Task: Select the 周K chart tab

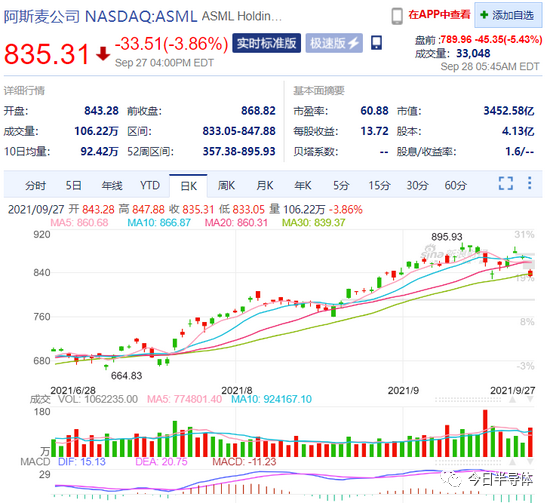Action: [x=226, y=185]
